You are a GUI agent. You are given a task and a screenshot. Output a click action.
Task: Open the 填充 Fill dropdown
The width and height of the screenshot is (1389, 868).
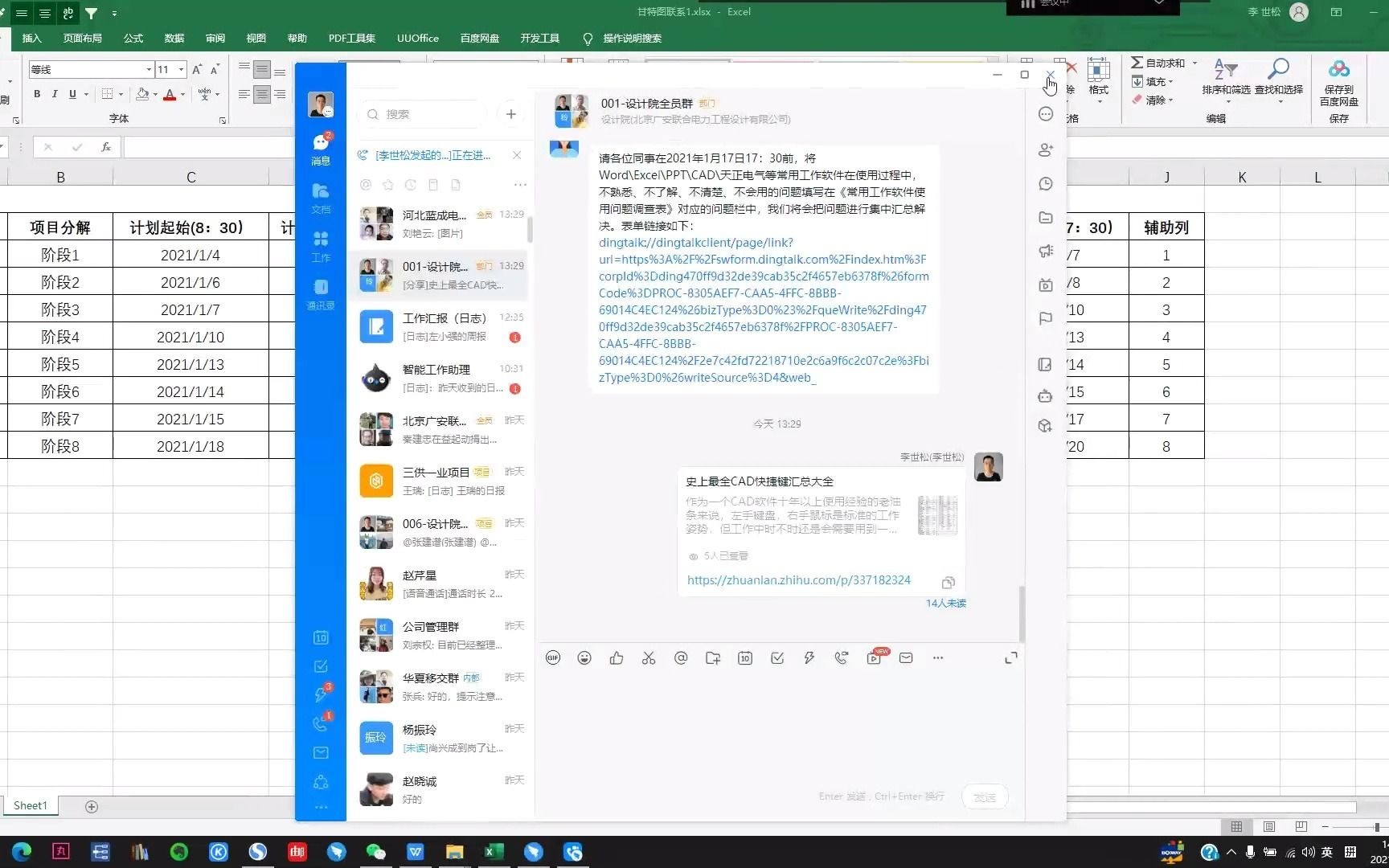point(1153,81)
